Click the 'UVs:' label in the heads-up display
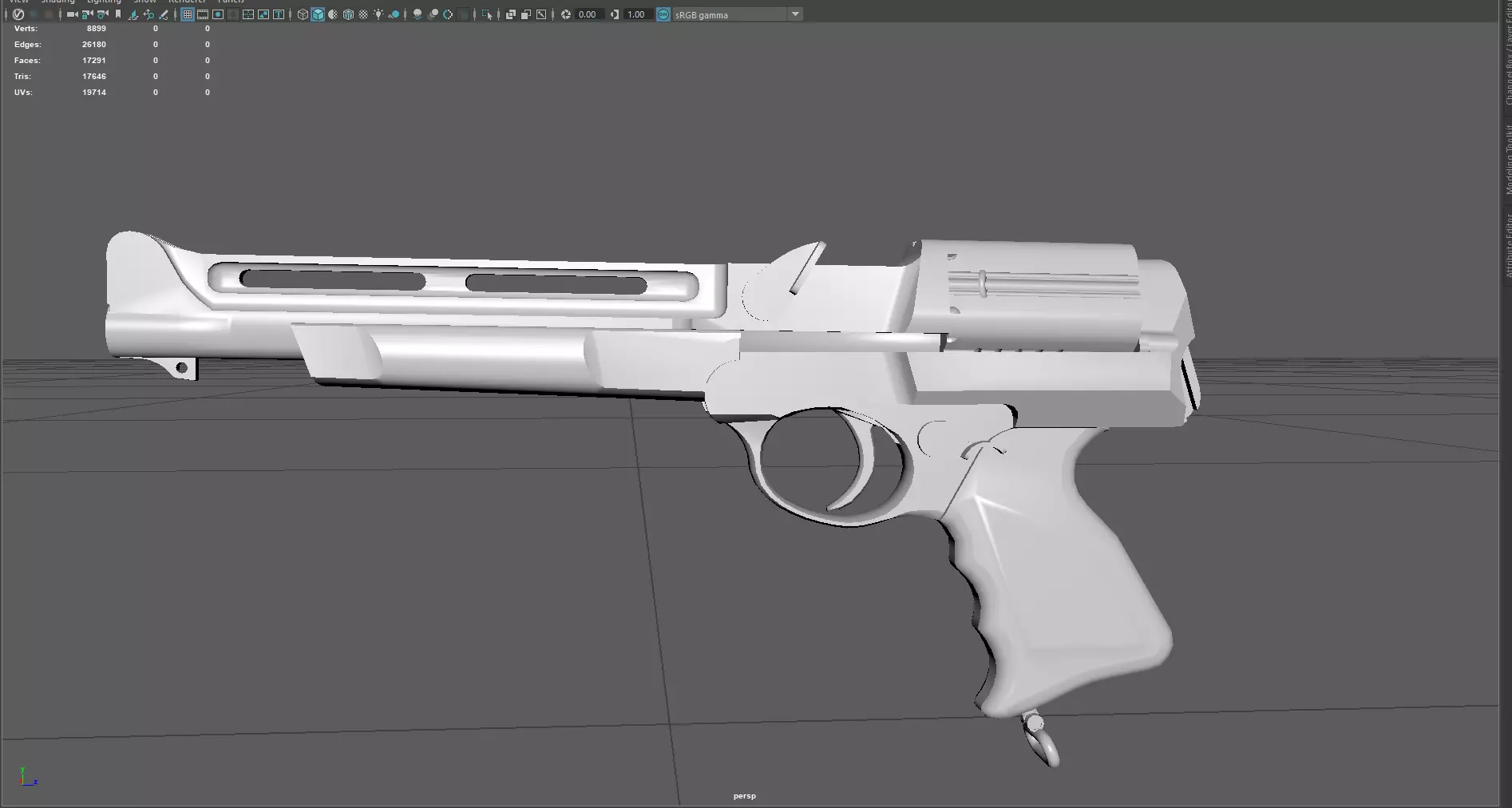Image resolution: width=1512 pixels, height=808 pixels. 23,93
